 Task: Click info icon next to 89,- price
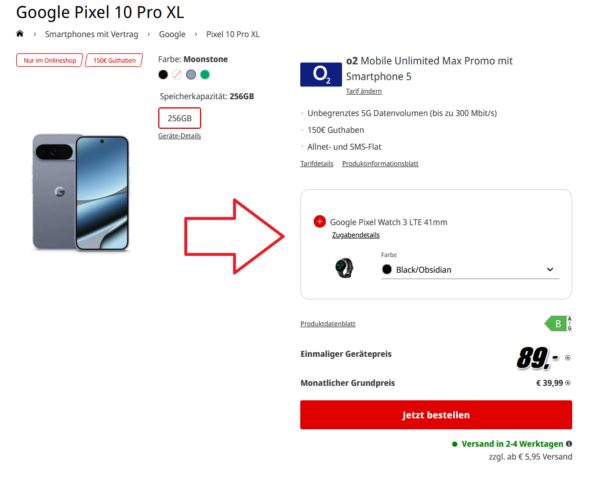tap(567, 358)
